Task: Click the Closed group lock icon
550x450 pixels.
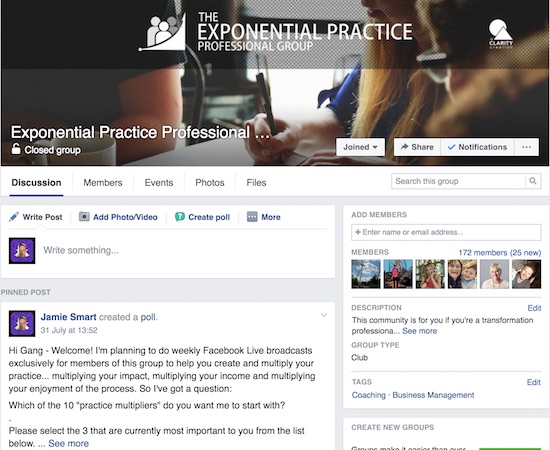Action: (x=16, y=149)
